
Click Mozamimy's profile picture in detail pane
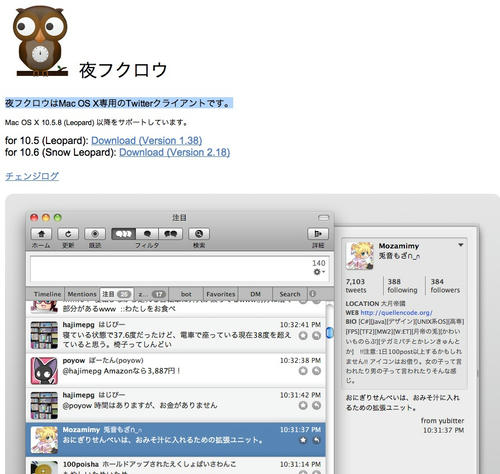(359, 256)
